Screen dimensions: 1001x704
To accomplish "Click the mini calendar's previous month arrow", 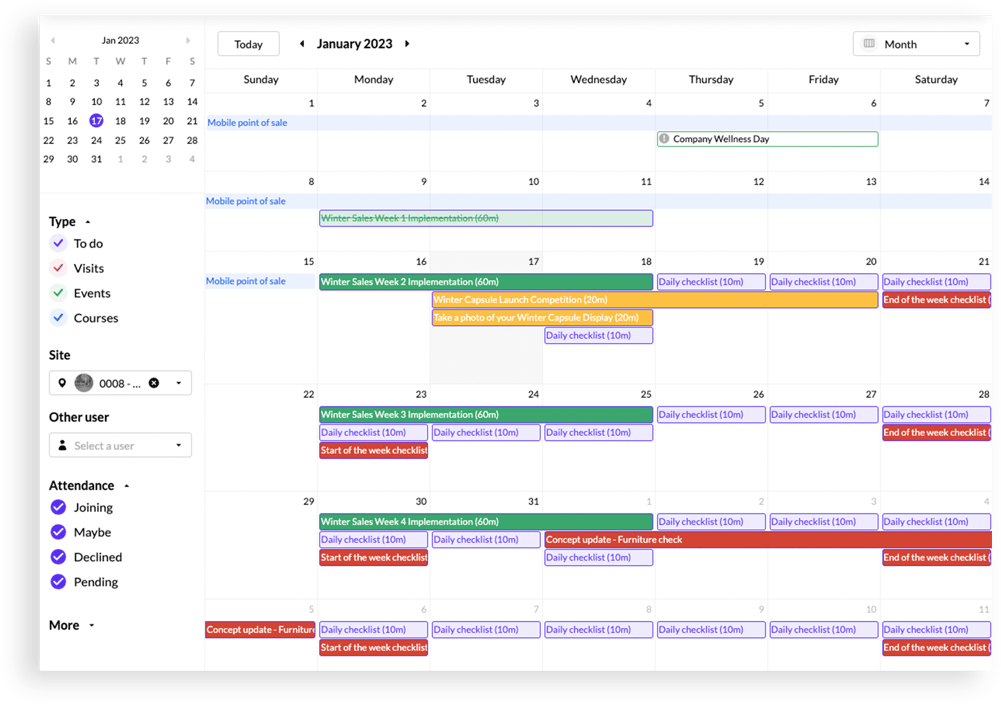I will tap(52, 40).
